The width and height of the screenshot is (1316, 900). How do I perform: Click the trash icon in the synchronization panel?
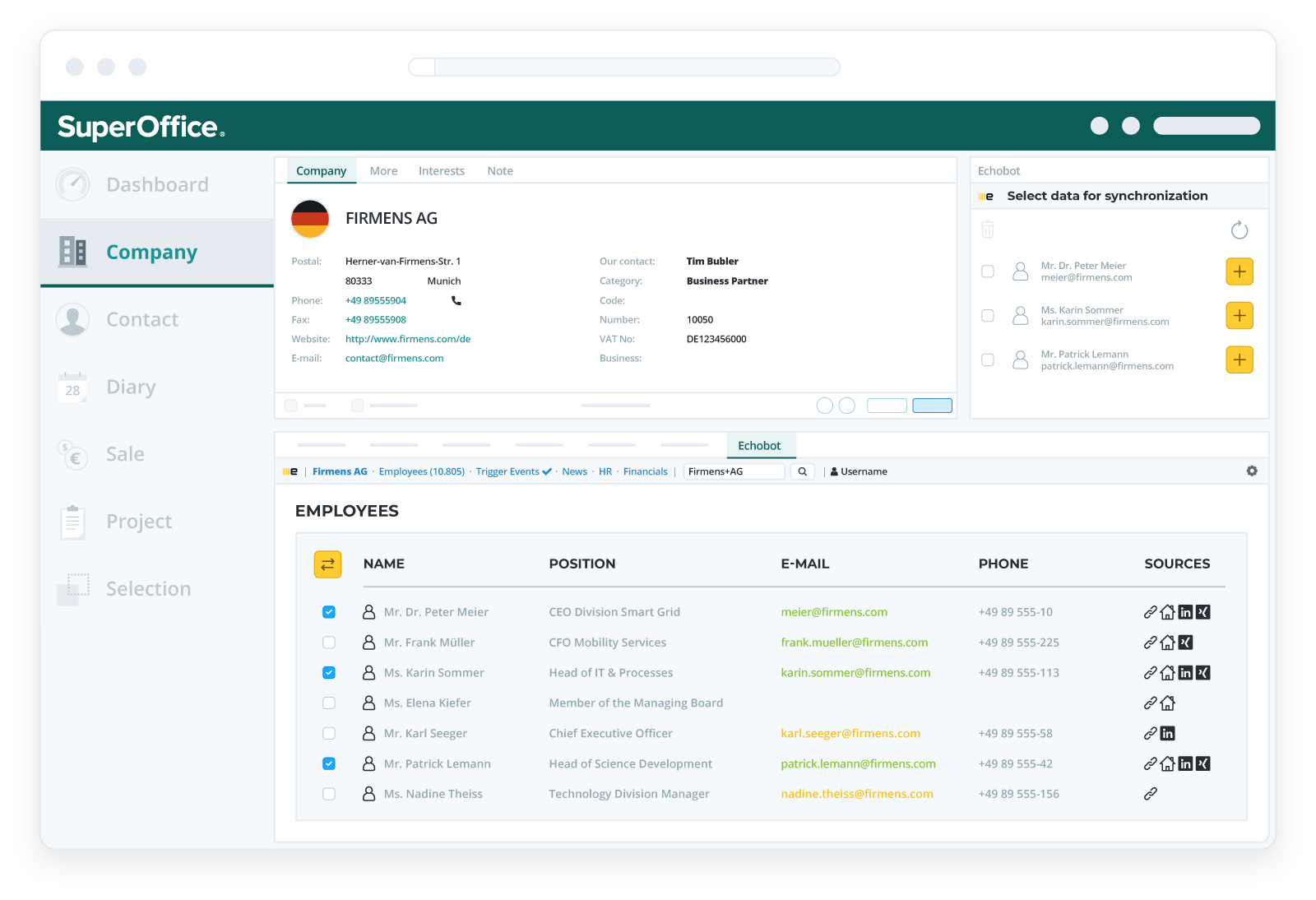pyautogui.click(x=987, y=230)
